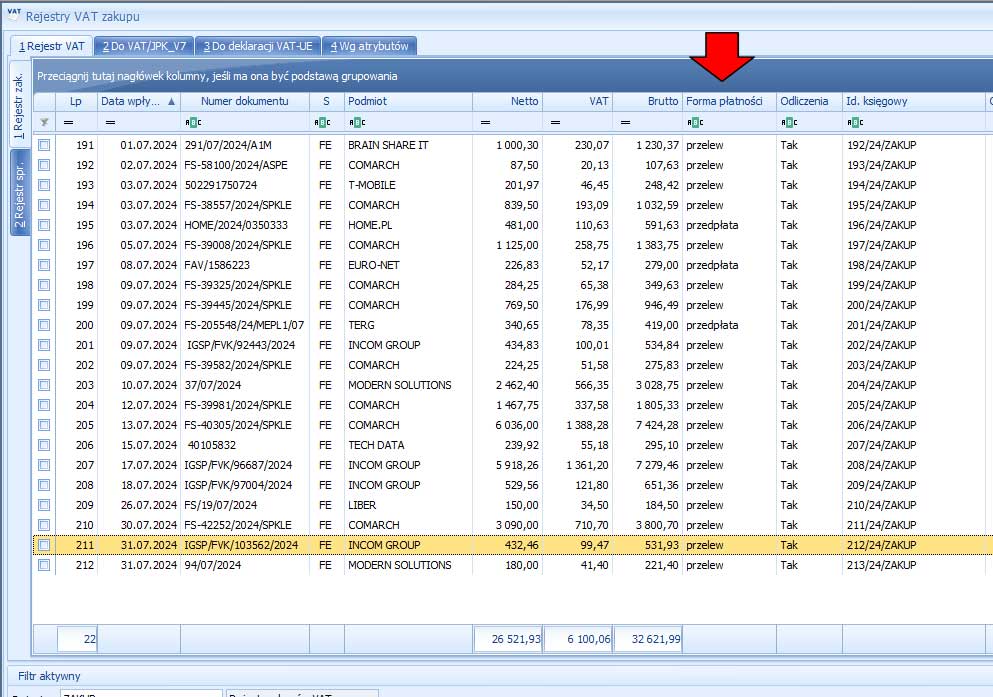Image resolution: width=993 pixels, height=697 pixels.
Task: Click the equals filter icon under Data wpływu
Action: coord(110,122)
